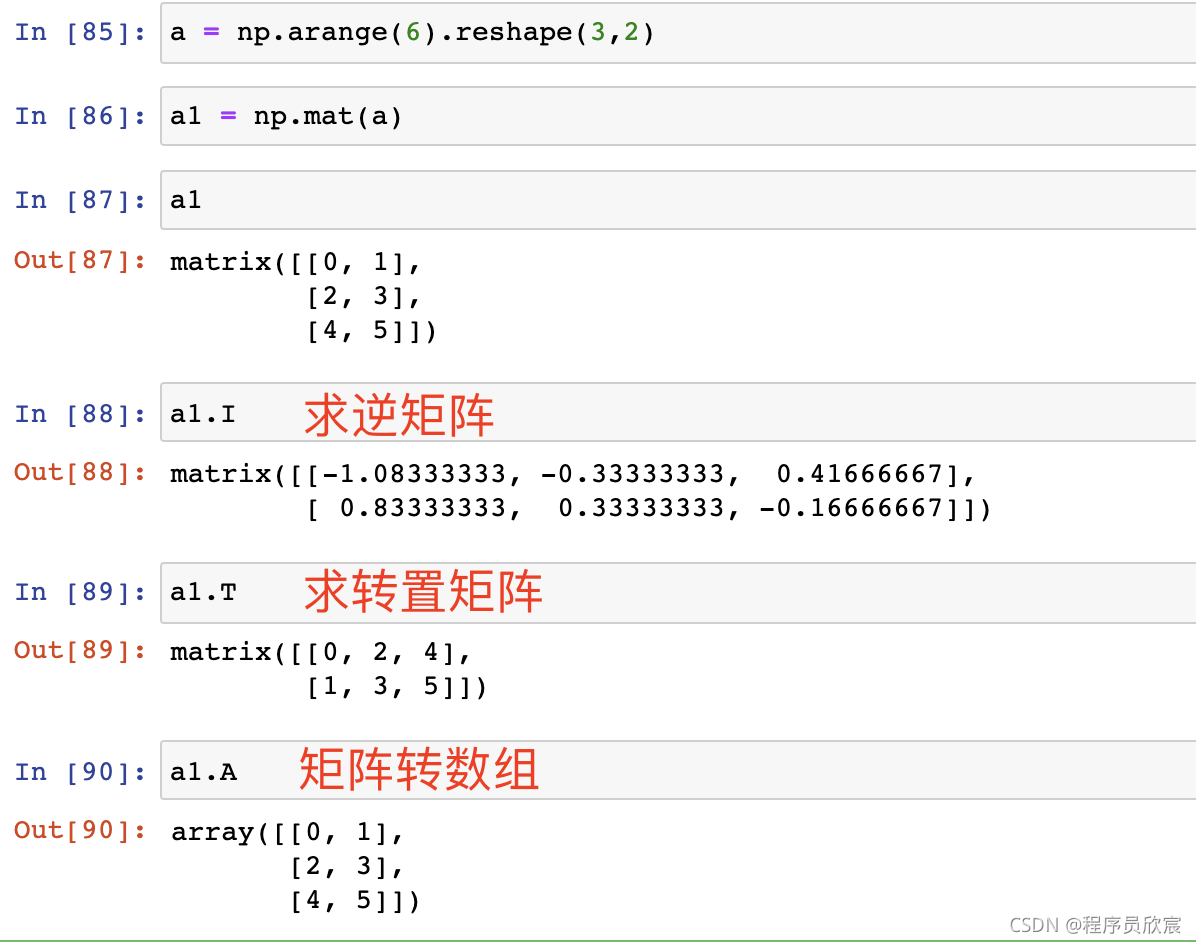Select the Out[88] output prompt
This screenshot has height=944, width=1196.
click(79, 472)
